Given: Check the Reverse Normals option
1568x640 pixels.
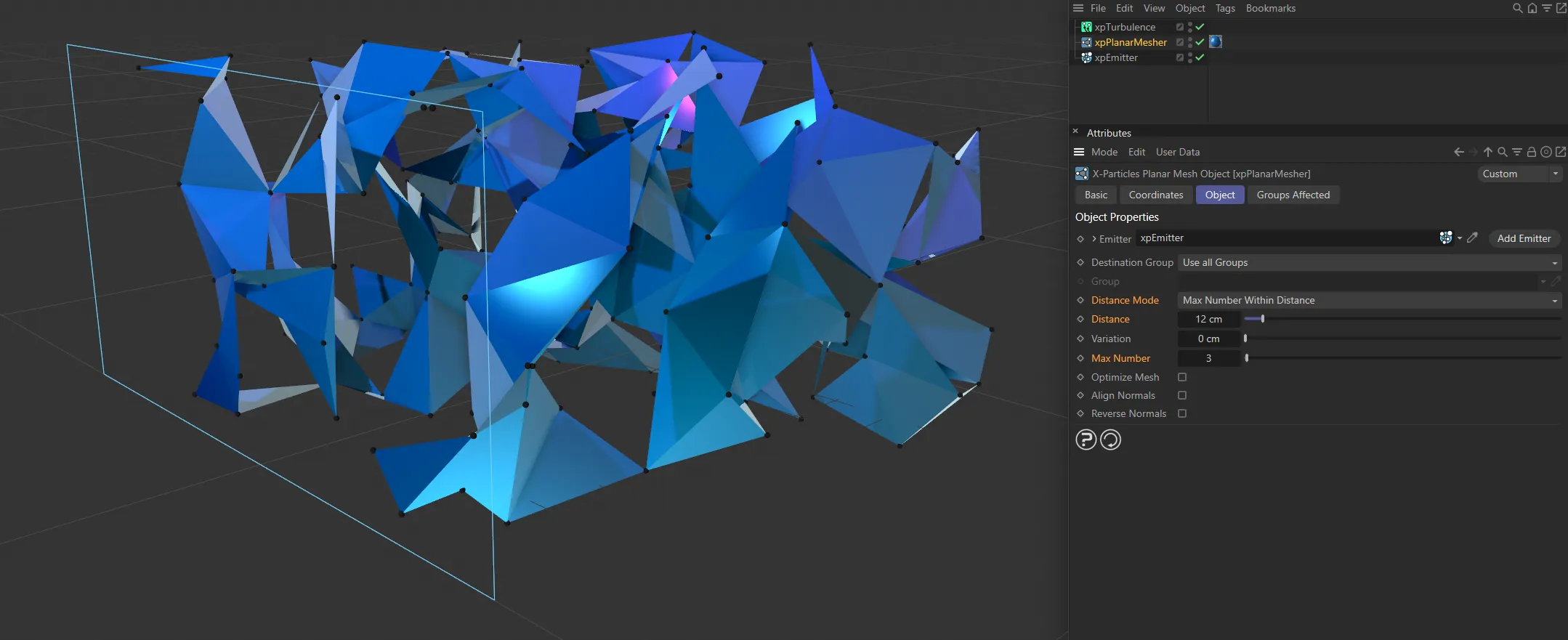Looking at the screenshot, I should click(x=1182, y=413).
